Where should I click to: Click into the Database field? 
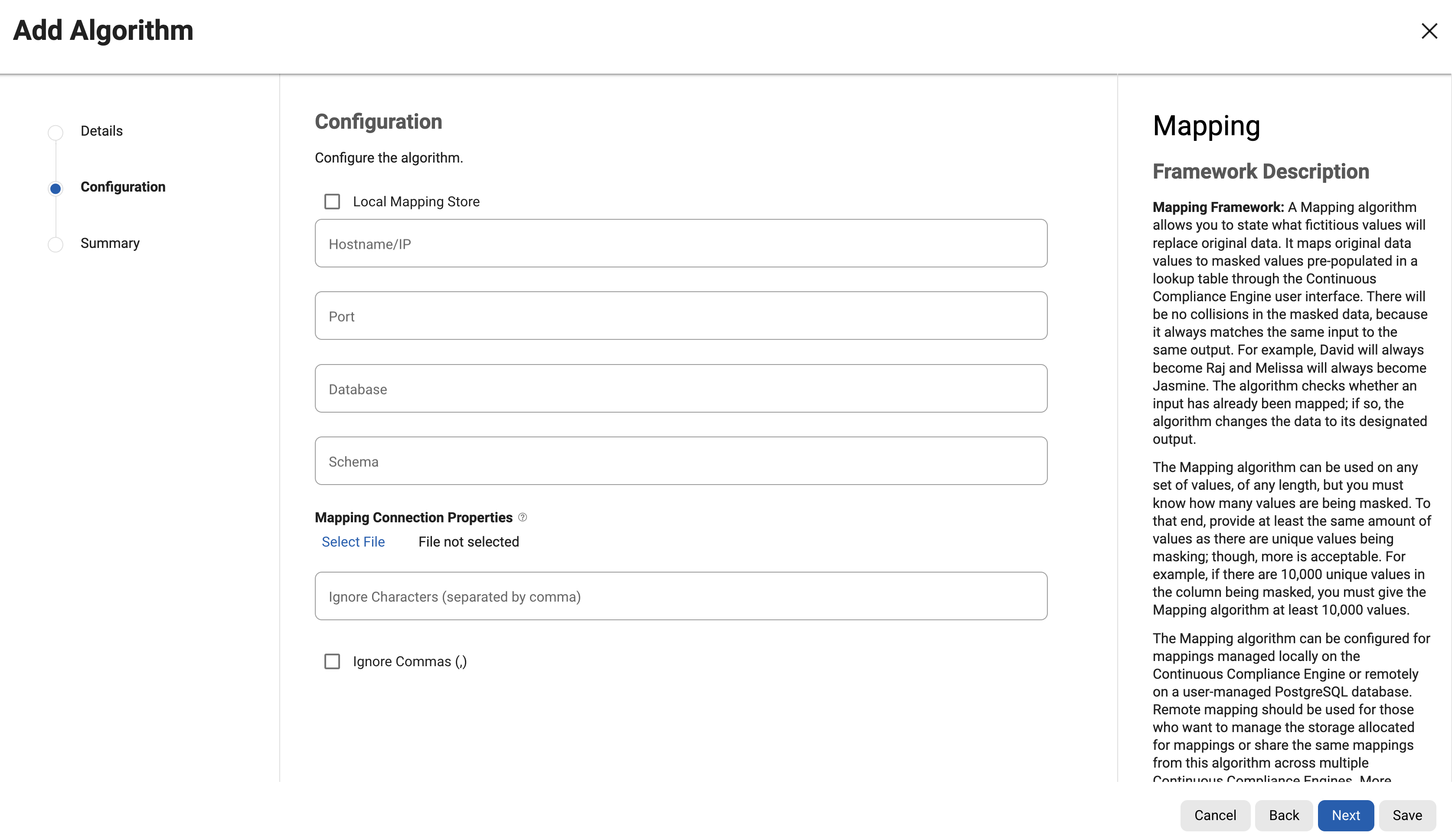pyautogui.click(x=680, y=389)
